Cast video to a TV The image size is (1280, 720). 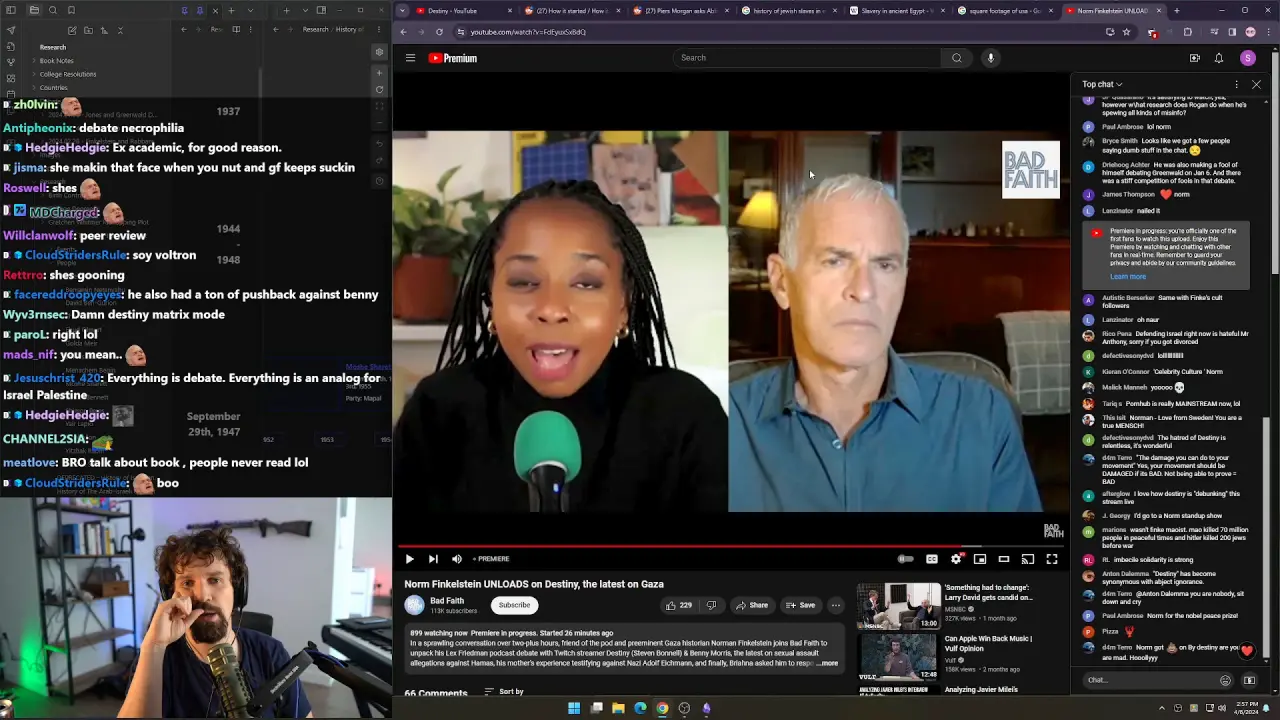tap(1028, 559)
